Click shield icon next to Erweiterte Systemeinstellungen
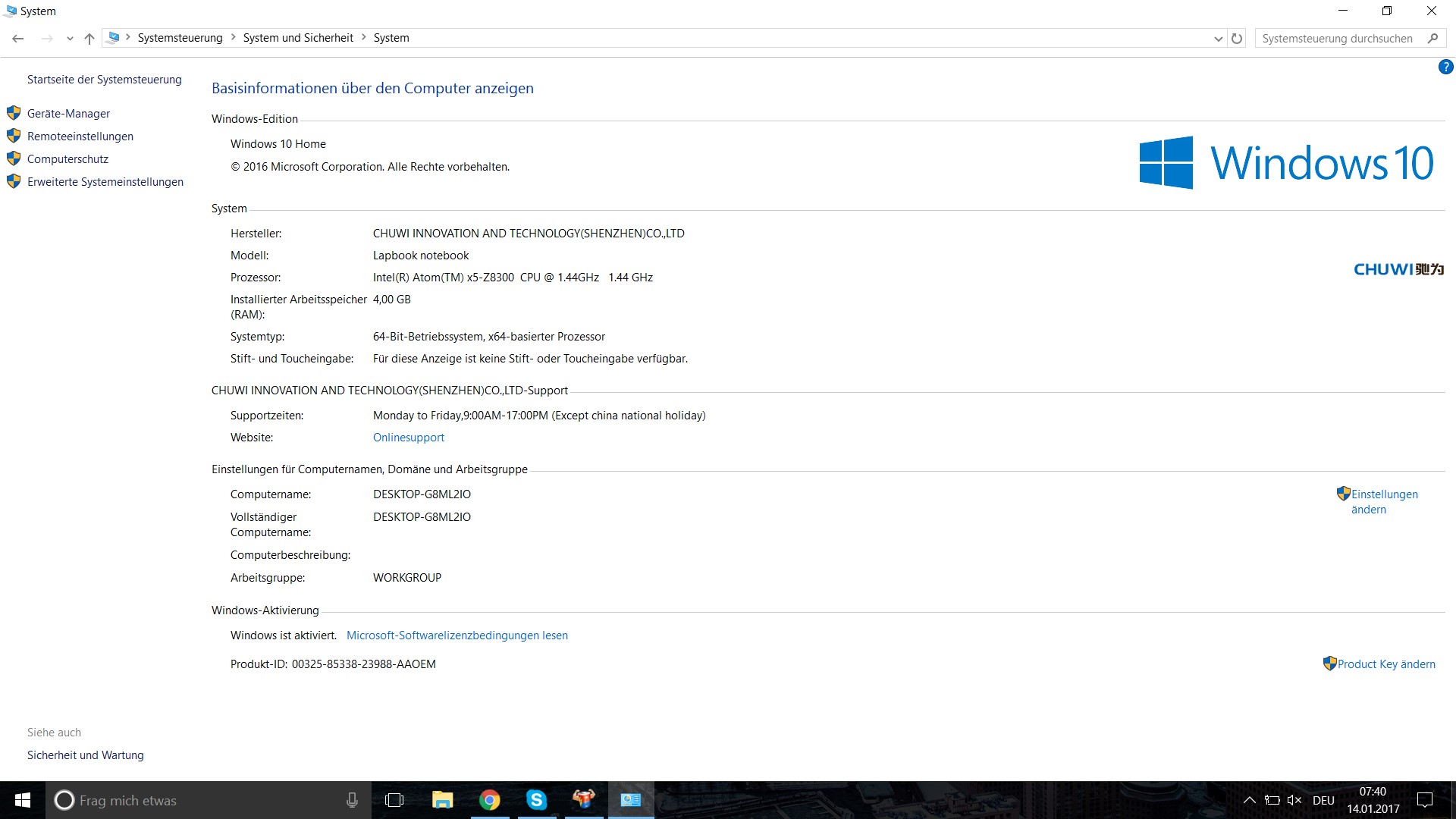This screenshot has height=819, width=1456. pos(14,181)
